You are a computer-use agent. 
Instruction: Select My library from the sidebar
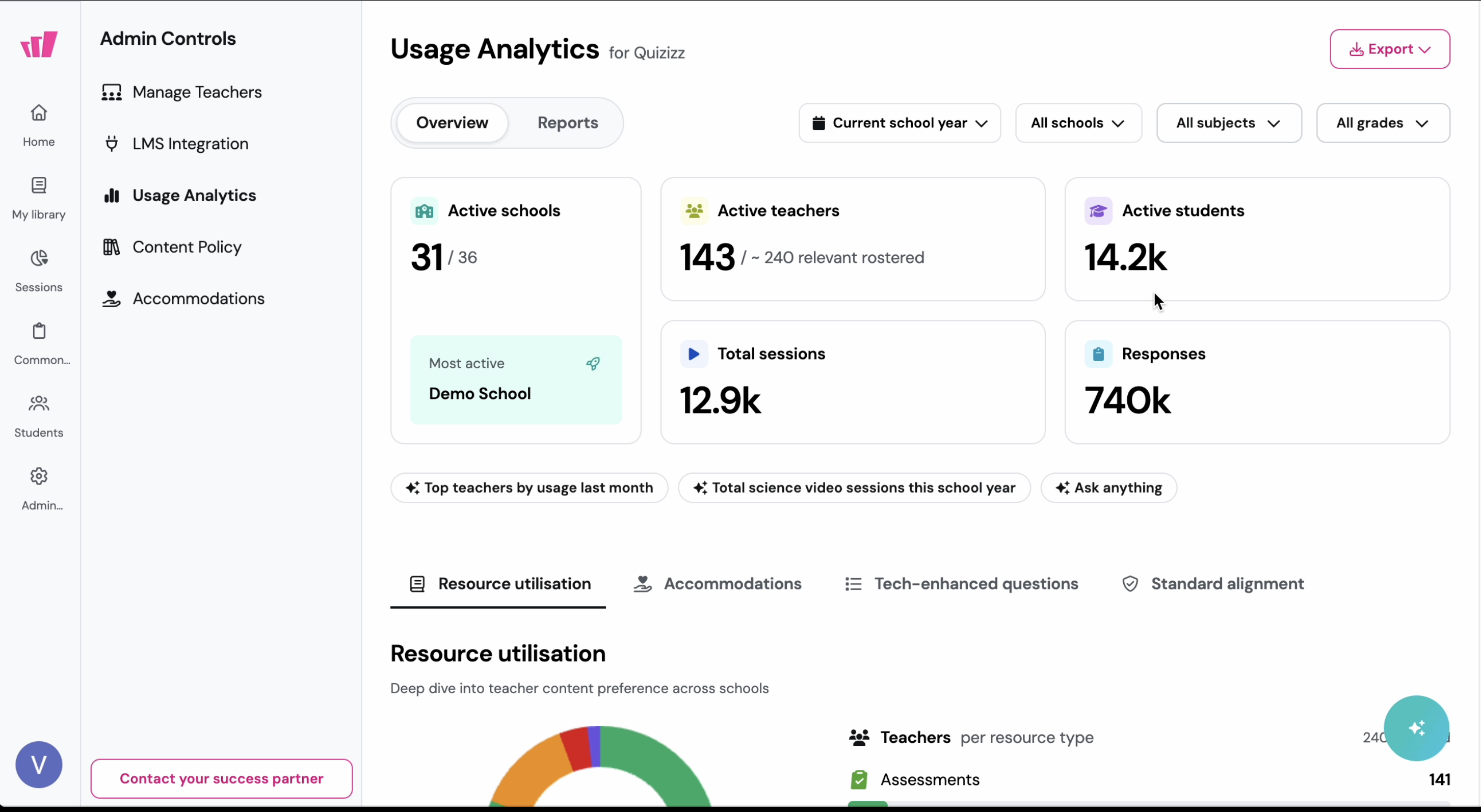(39, 198)
